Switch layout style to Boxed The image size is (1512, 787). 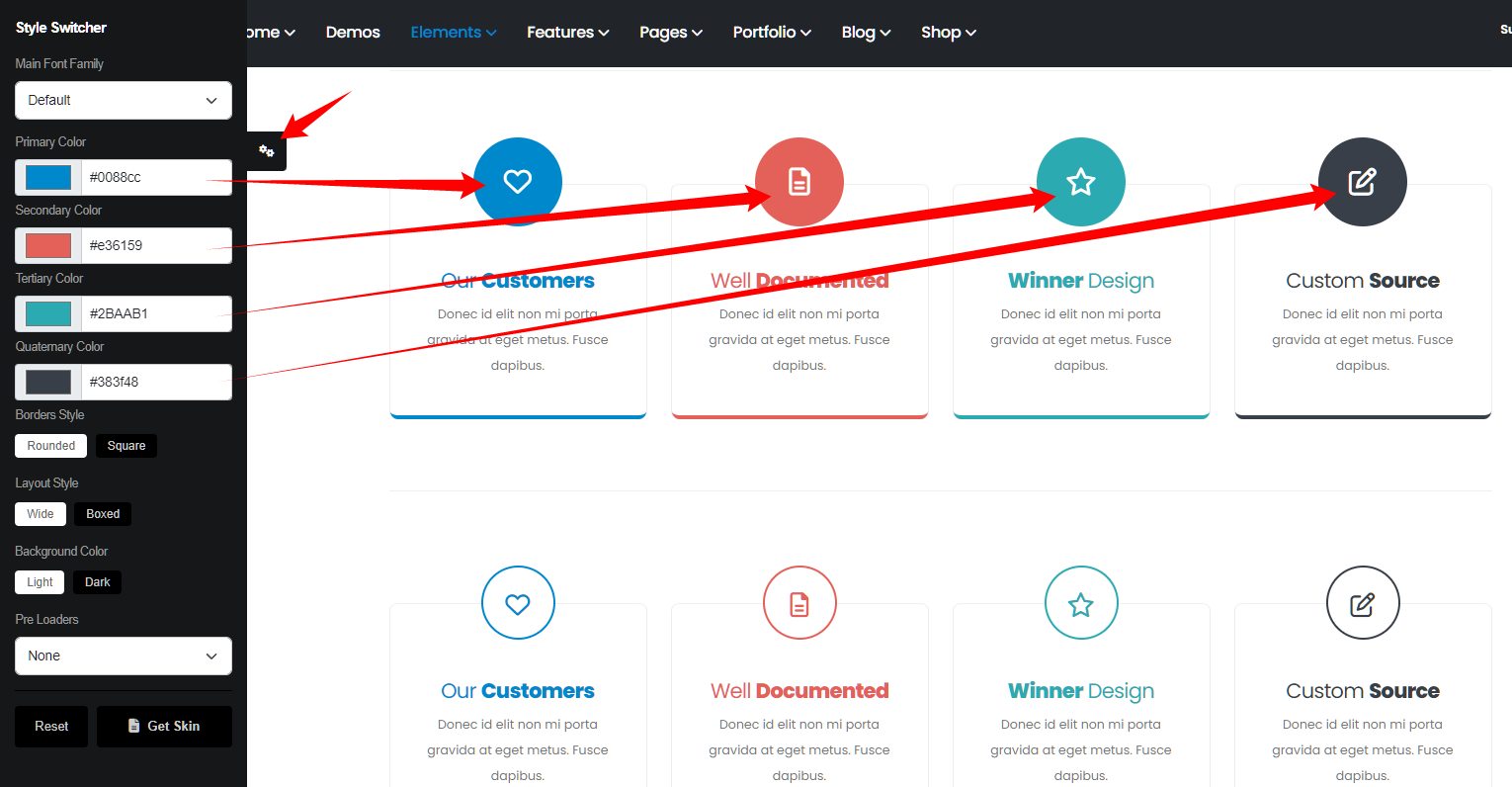103,514
